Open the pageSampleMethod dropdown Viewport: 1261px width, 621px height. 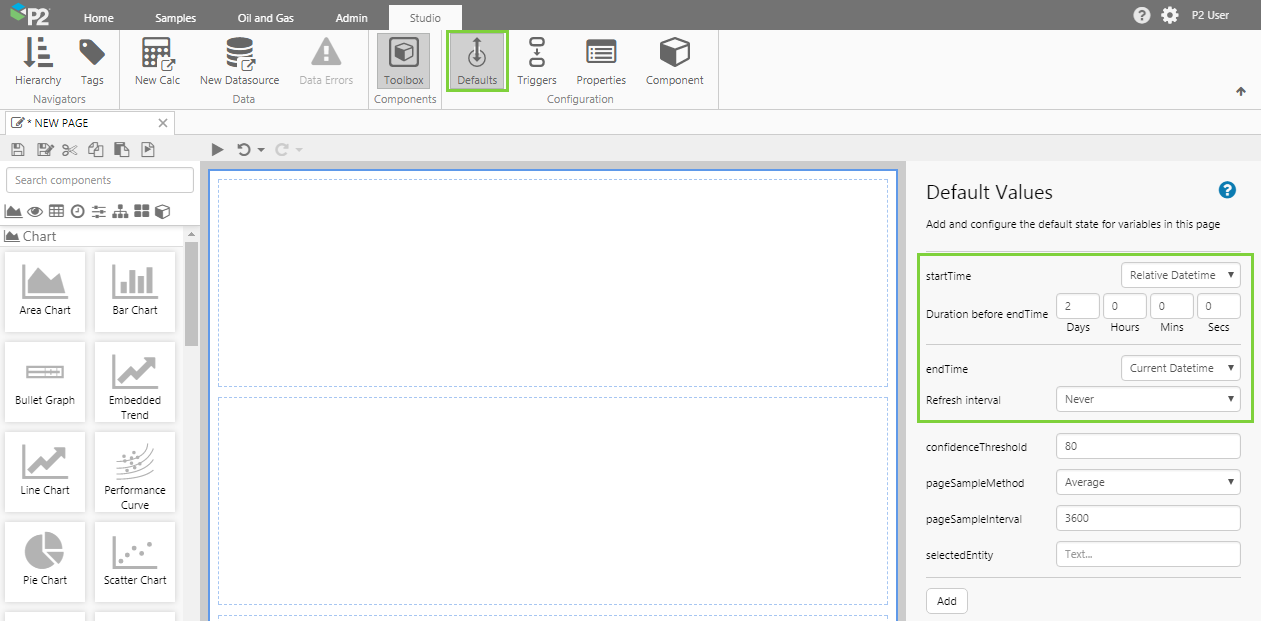(x=1147, y=482)
